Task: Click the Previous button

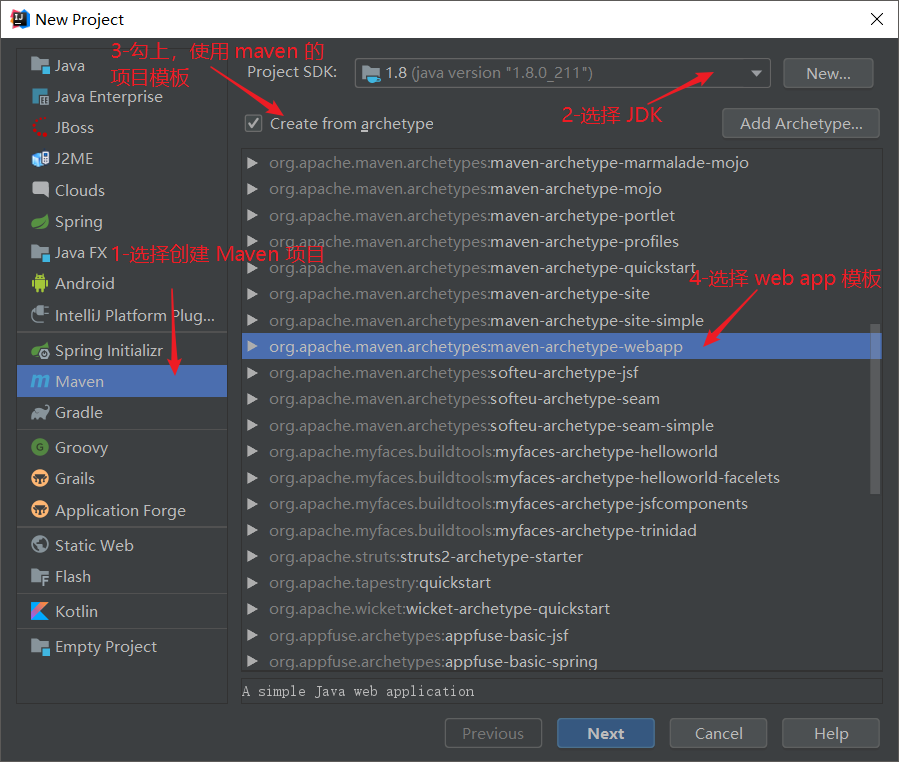Action: click(493, 733)
